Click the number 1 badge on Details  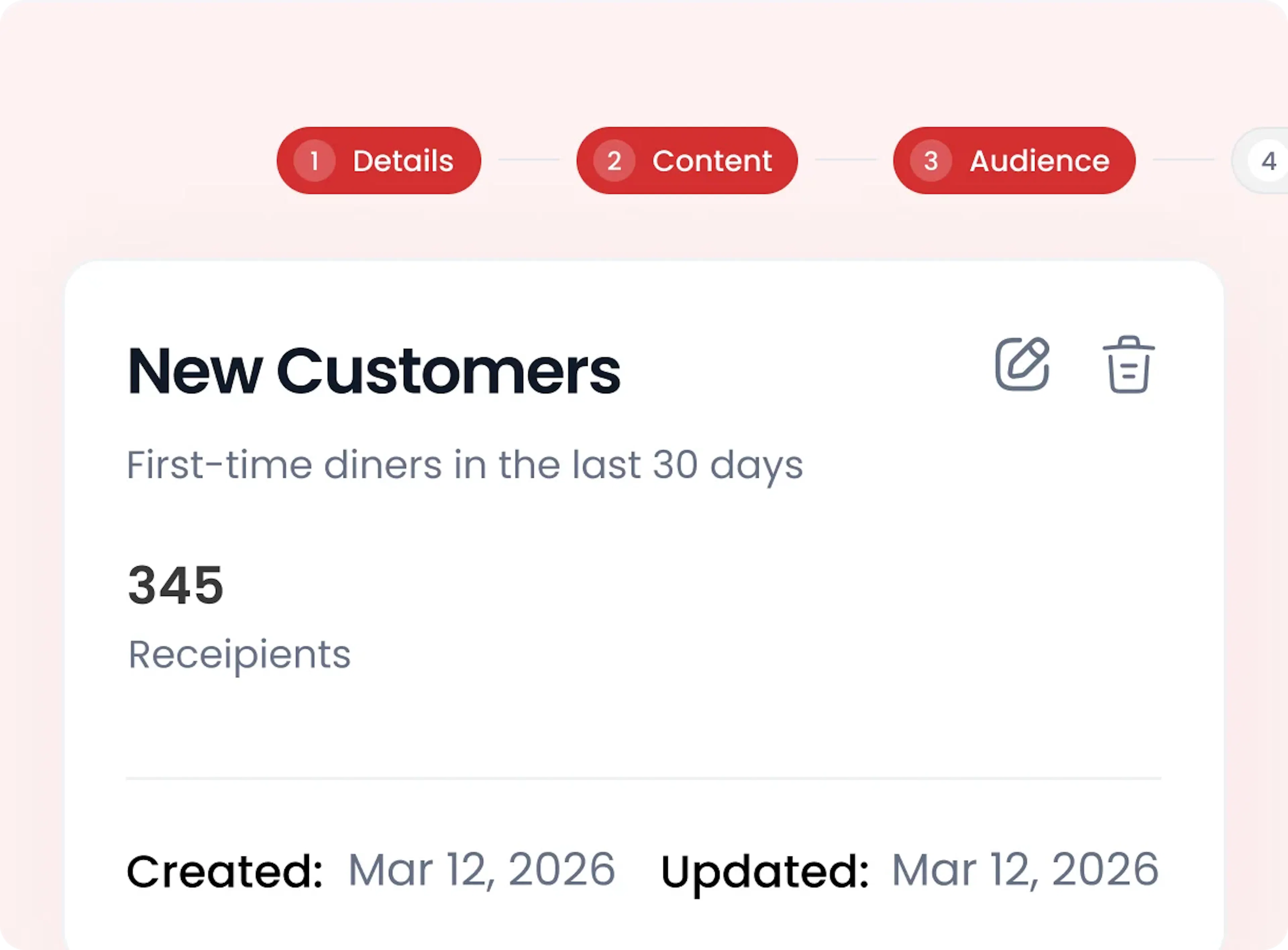click(x=314, y=160)
